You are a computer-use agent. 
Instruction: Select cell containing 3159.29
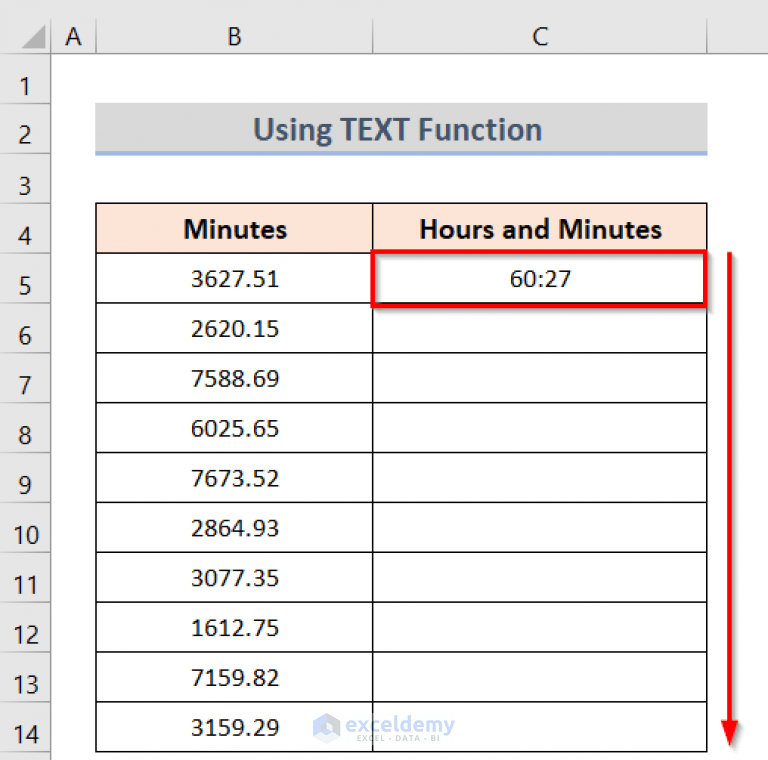[234, 727]
